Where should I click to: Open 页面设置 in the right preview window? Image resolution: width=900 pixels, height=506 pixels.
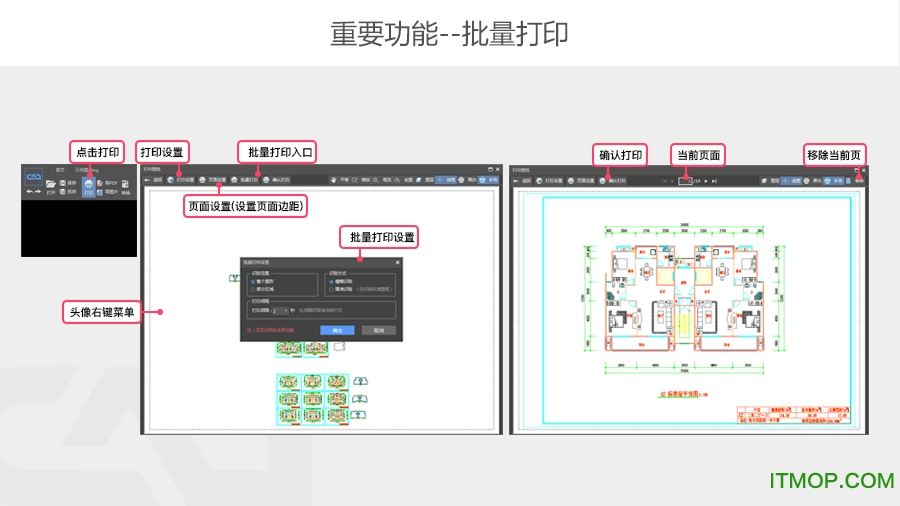pyautogui.click(x=581, y=181)
